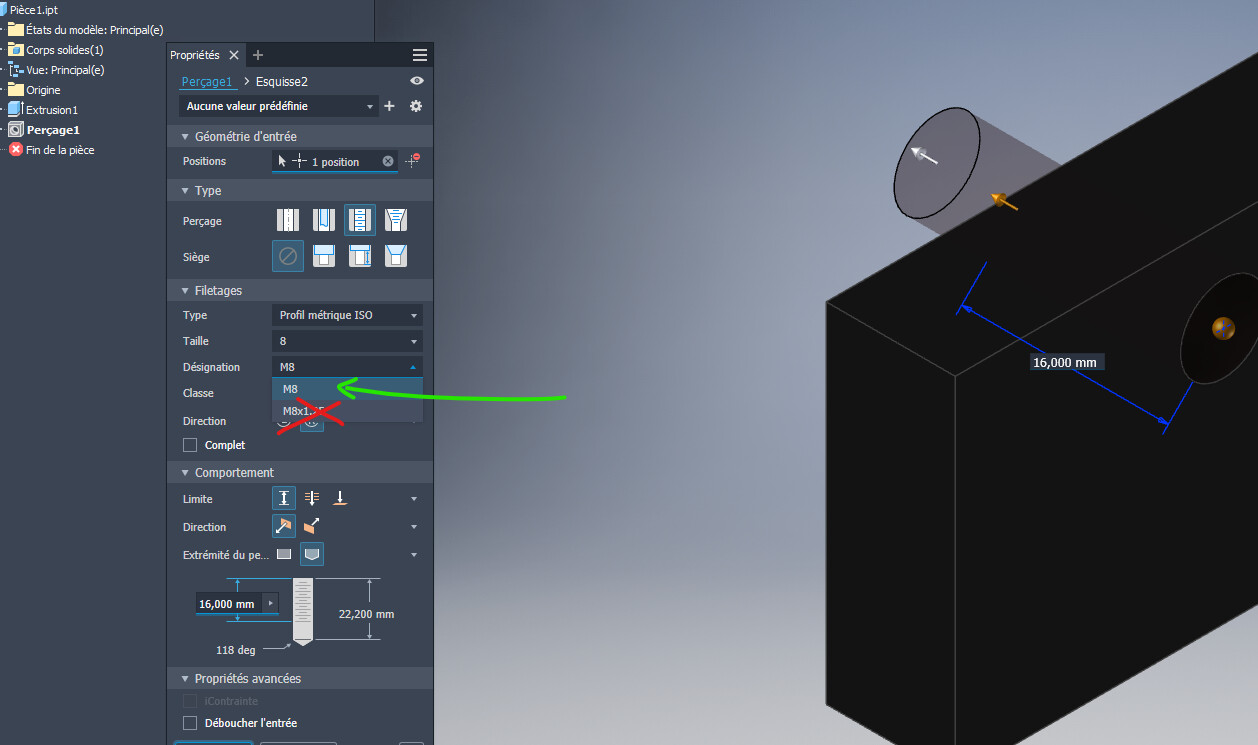
Task: Close the Propriétés tab
Action: point(234,55)
